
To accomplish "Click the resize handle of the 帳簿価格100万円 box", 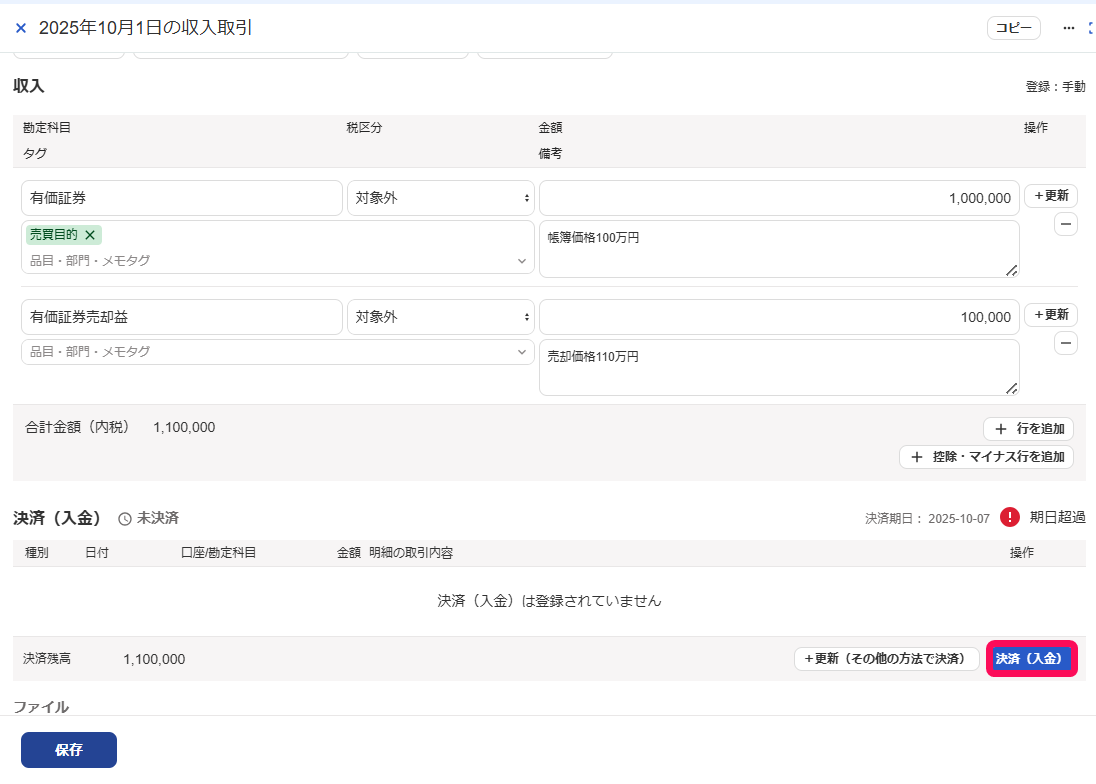I will [1011, 270].
